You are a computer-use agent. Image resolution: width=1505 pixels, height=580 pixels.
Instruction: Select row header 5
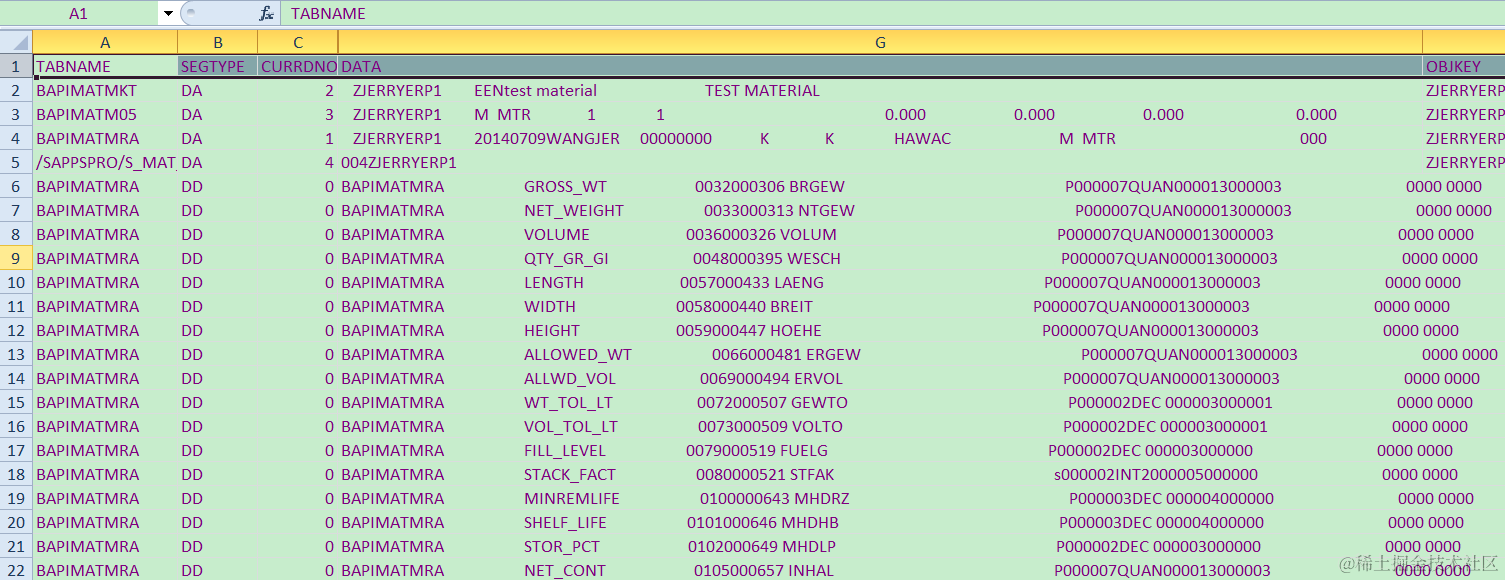click(16, 162)
